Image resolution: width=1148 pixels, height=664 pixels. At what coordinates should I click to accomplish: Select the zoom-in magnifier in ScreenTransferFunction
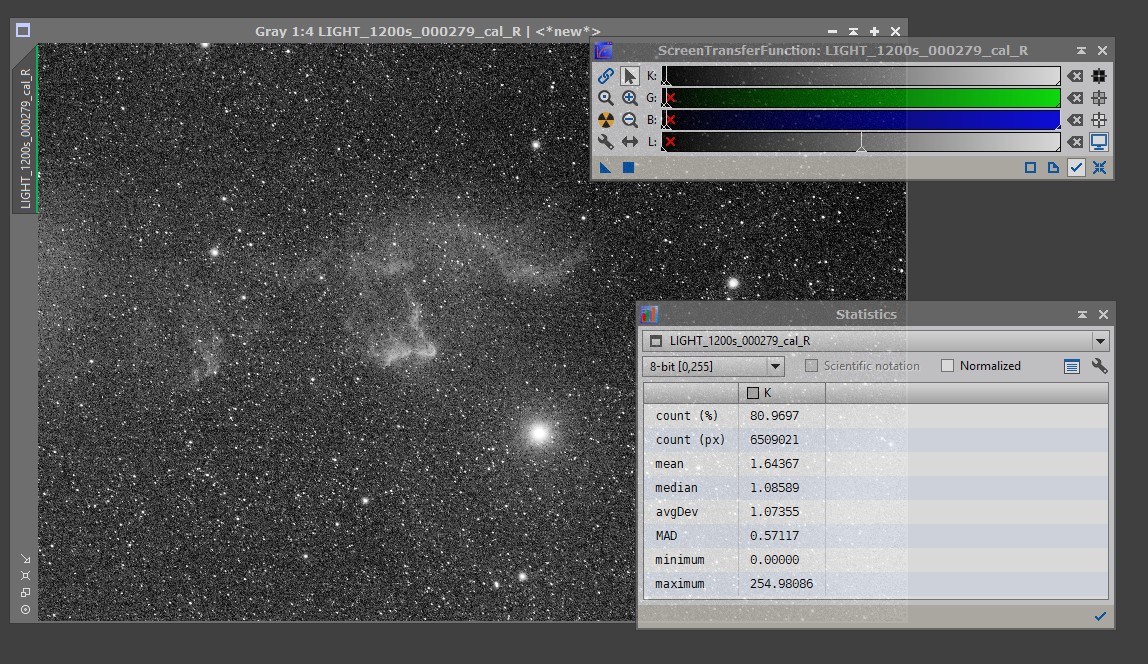pos(630,98)
